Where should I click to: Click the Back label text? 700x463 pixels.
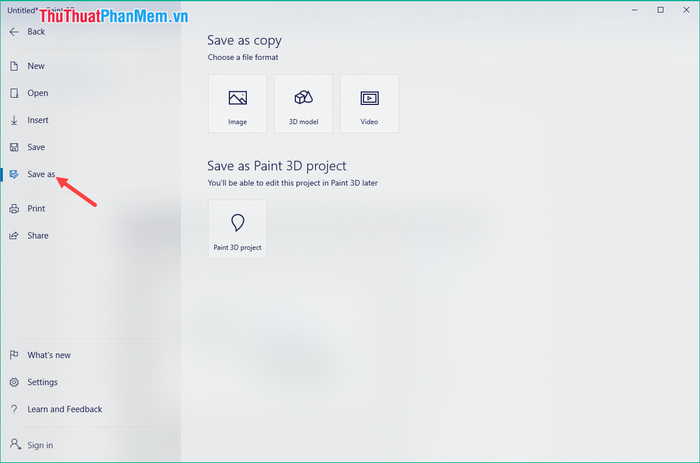pos(36,32)
